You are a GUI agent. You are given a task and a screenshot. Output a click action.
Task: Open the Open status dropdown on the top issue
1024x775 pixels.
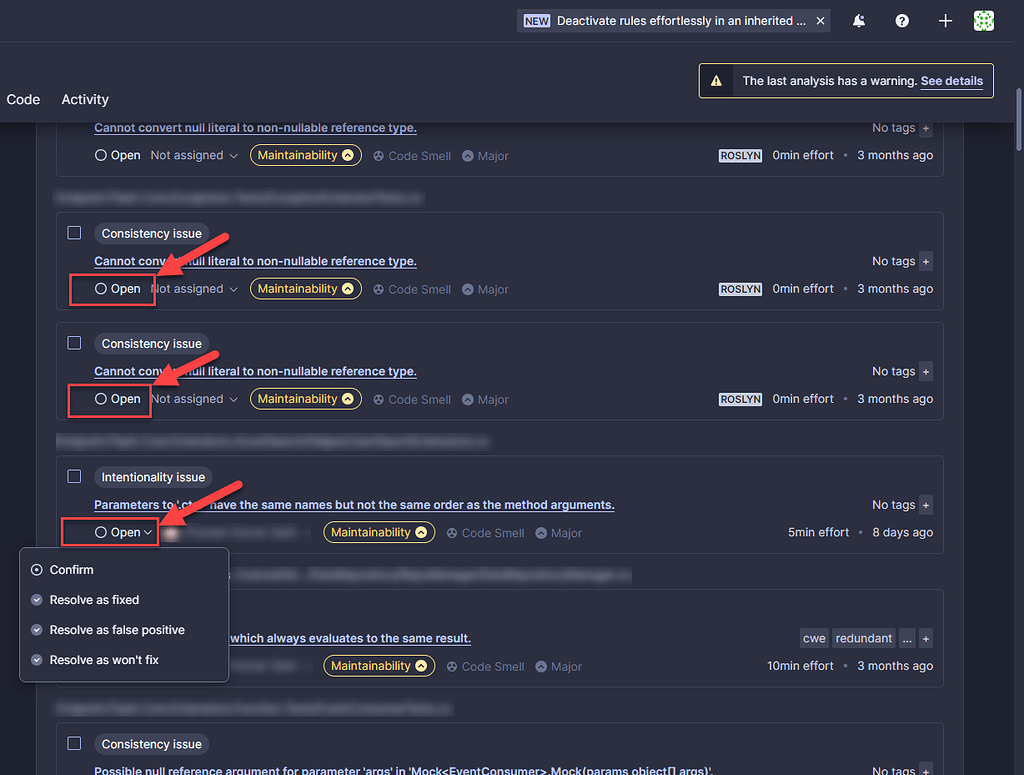pos(118,155)
